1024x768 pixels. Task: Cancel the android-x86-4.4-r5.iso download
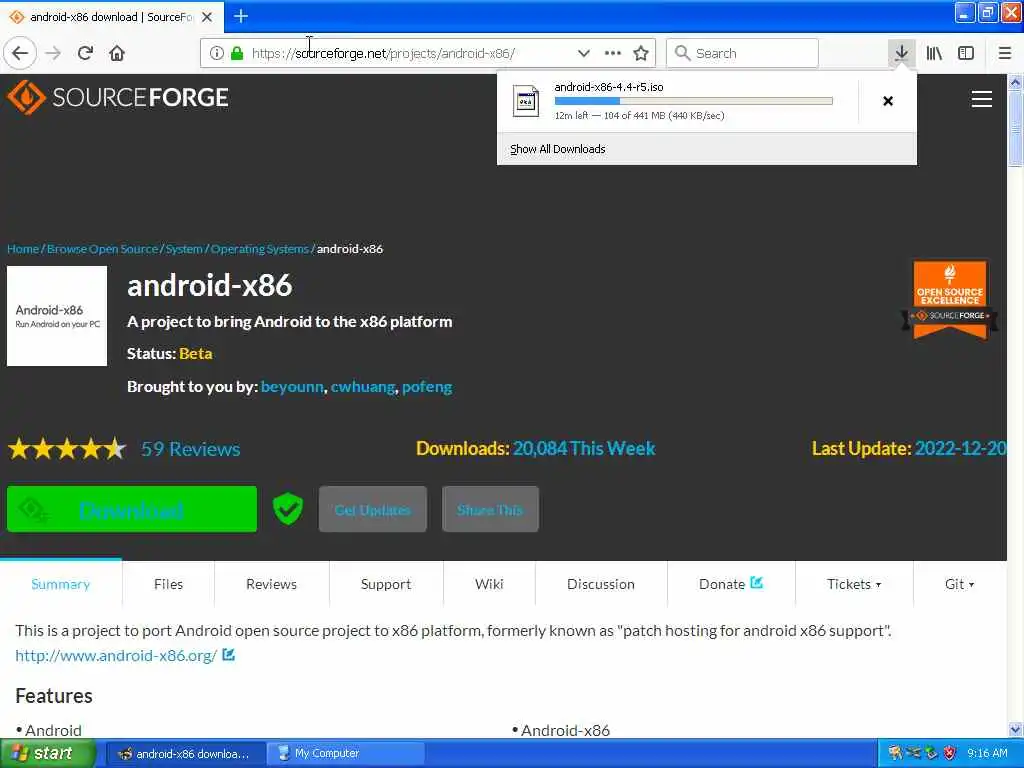888,101
